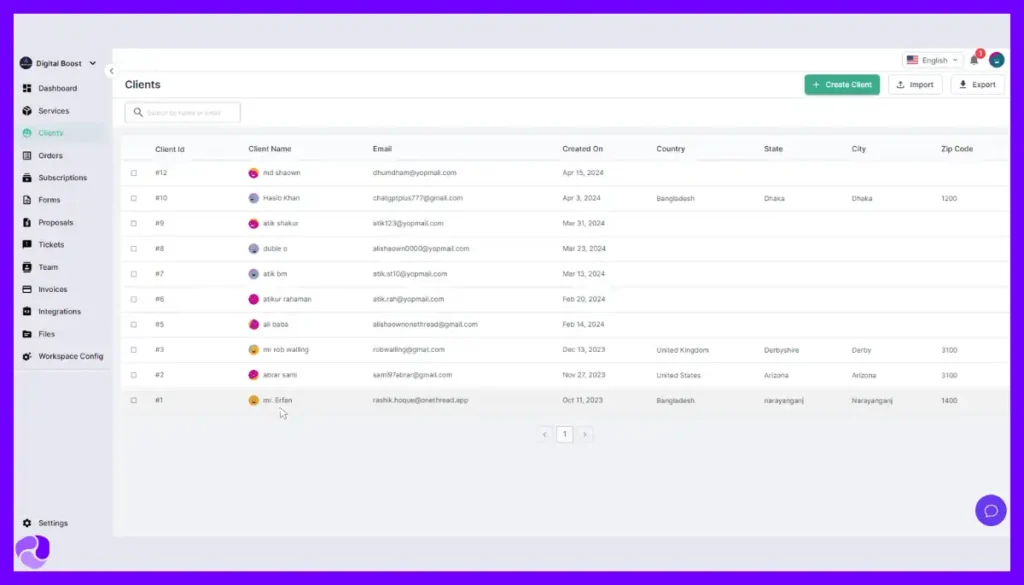Check the row checkbox for client #12
Screen dimensions: 1024x585
coord(134,173)
